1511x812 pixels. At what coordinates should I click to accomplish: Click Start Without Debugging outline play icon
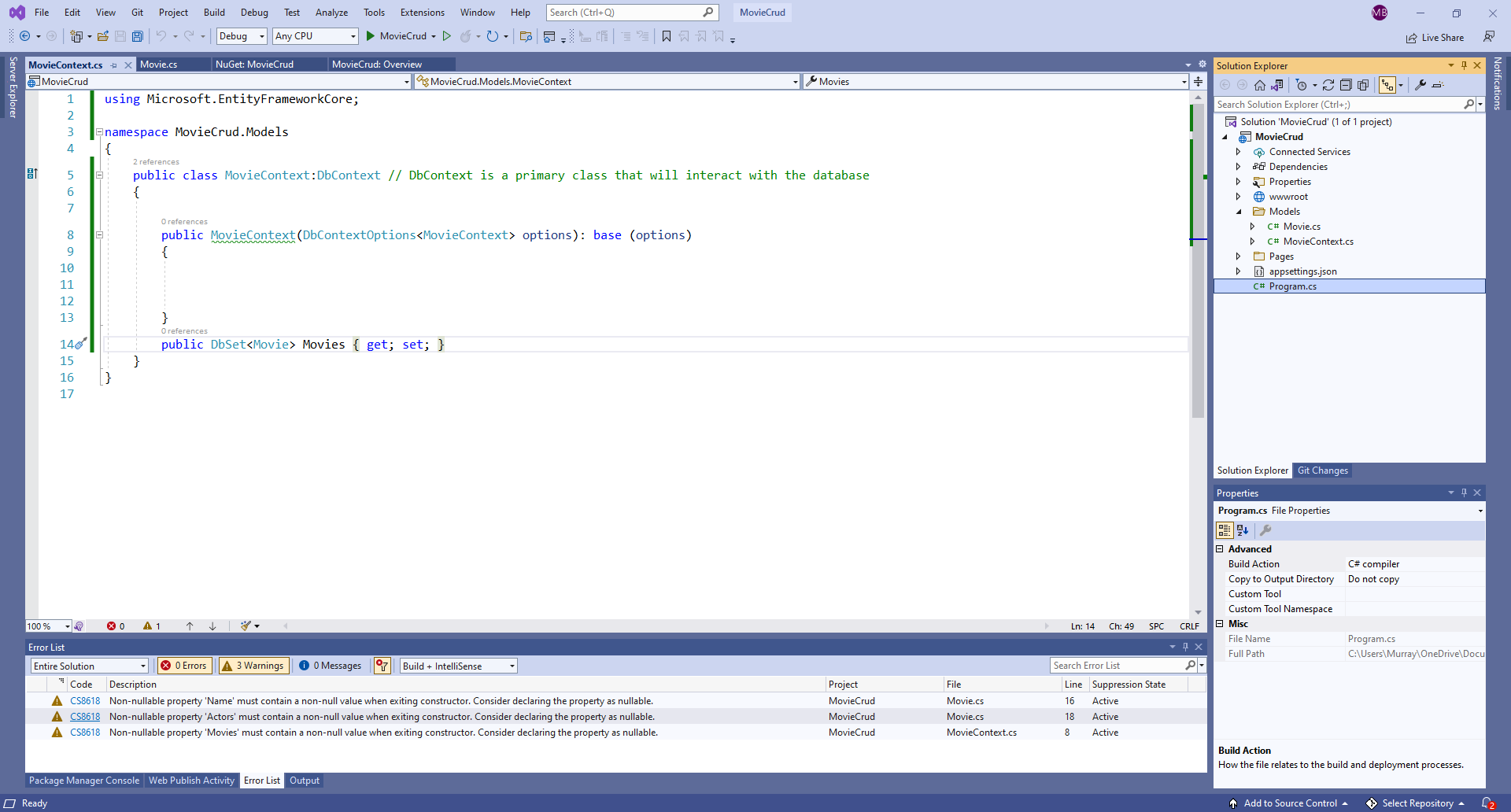pos(447,36)
